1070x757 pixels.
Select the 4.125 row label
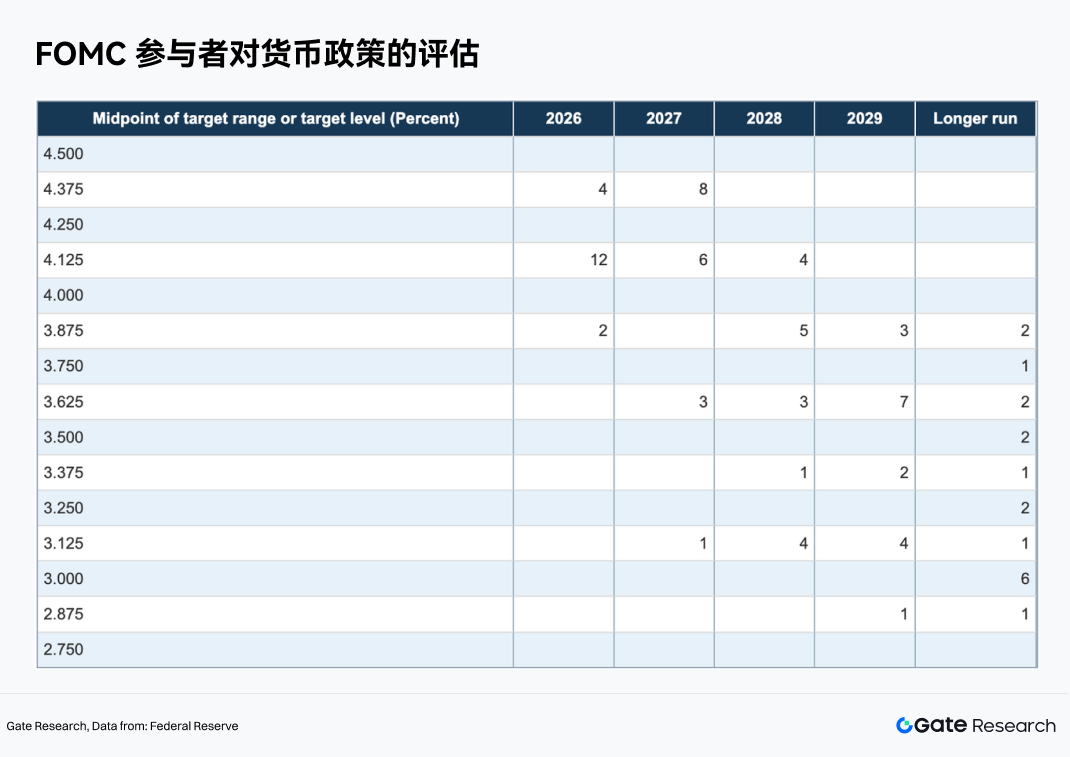coord(63,260)
